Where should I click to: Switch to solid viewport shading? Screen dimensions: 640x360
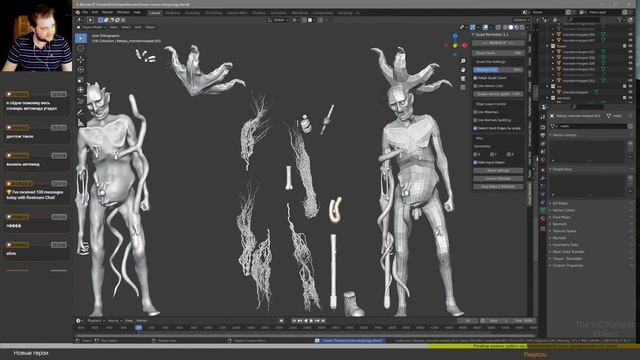tap(510, 27)
